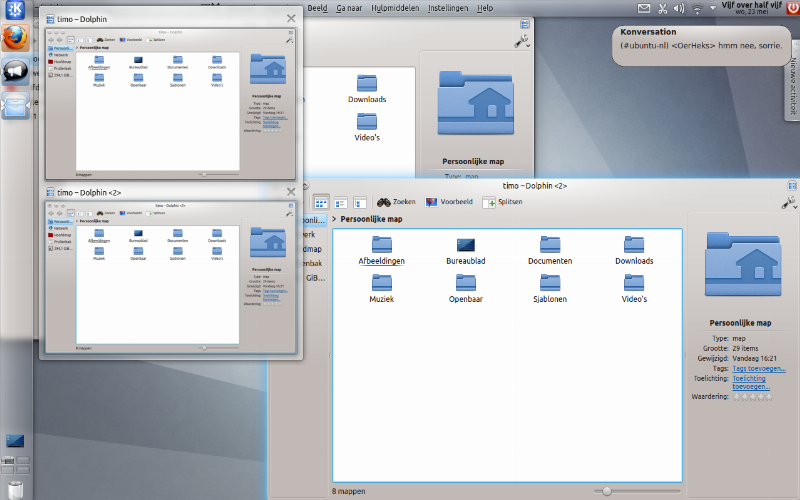This screenshot has width=800, height=500.
Task: Select the Muziek folder
Action: 381,289
